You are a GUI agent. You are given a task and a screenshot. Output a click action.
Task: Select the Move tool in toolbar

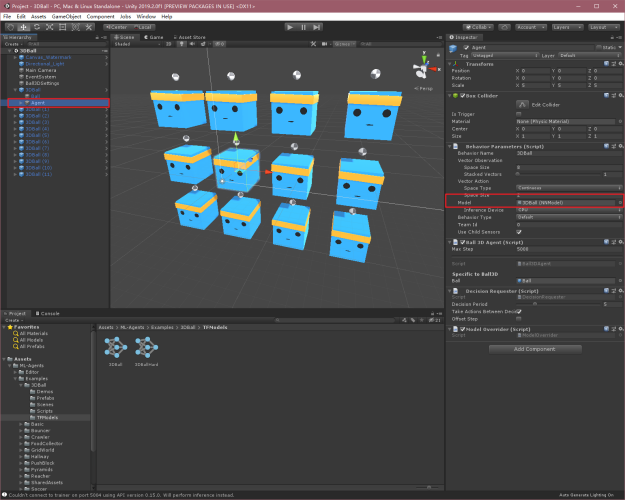(x=24, y=27)
